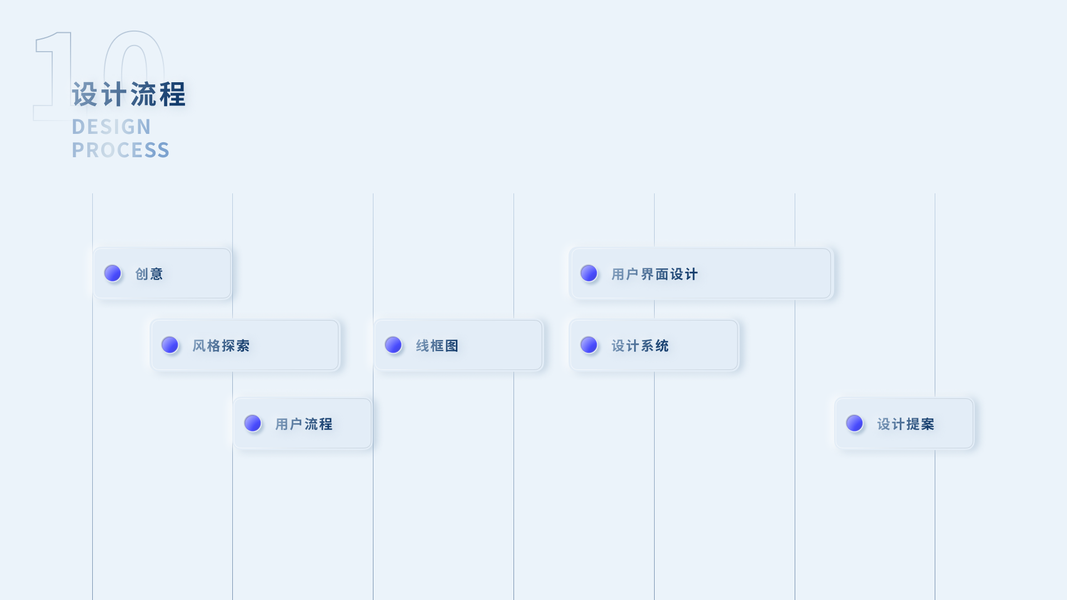The height and width of the screenshot is (600, 1067).
Task: Select the 用户流程 card label text
Action: [304, 424]
